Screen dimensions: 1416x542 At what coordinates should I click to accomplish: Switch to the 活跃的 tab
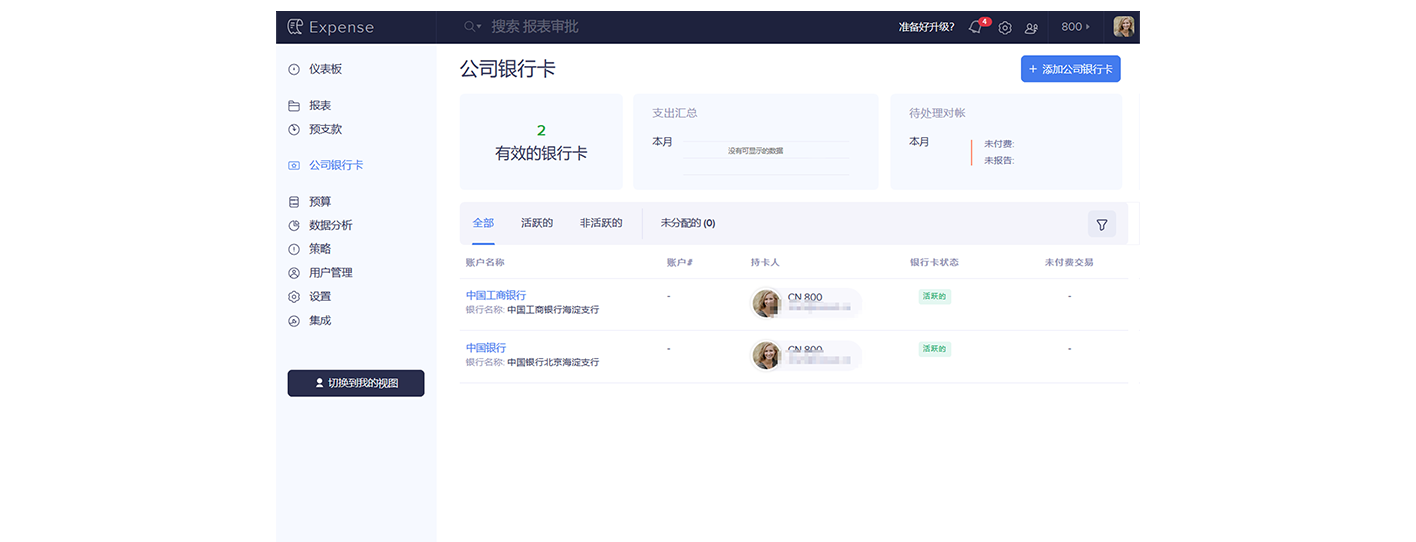click(537, 223)
